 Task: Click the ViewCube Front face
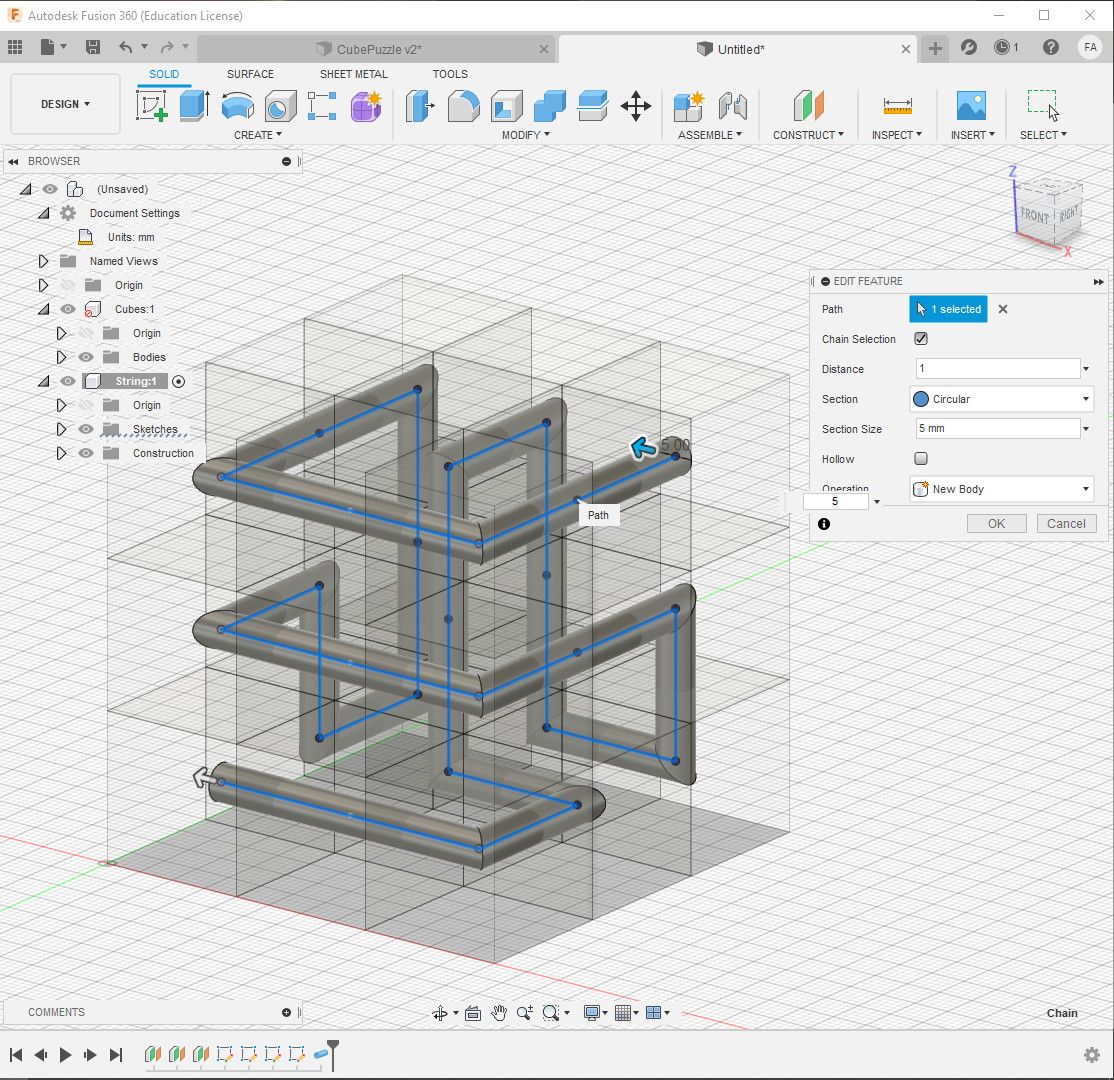click(1034, 215)
